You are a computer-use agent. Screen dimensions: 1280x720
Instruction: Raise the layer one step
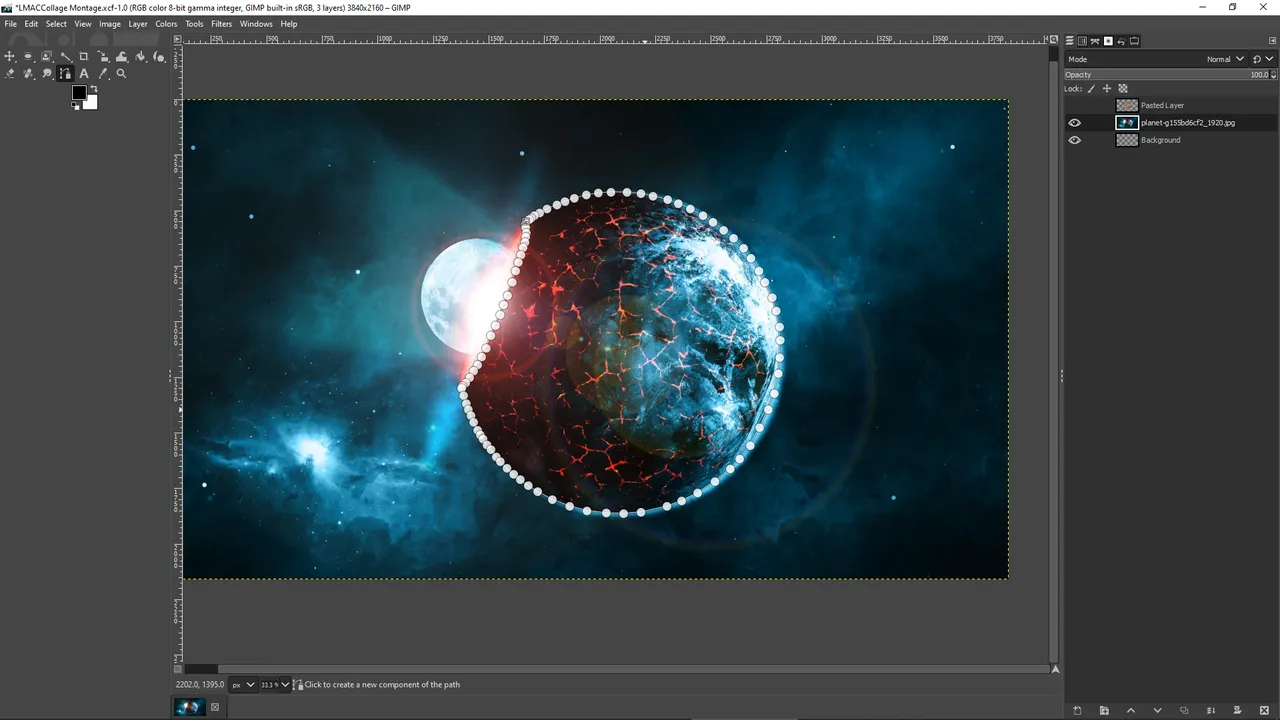tap(1131, 710)
